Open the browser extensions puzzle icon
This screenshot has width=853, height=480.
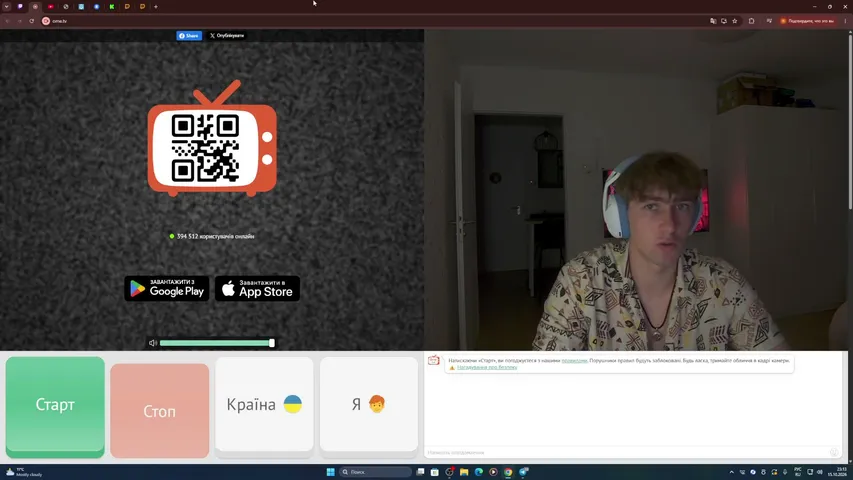(751, 21)
